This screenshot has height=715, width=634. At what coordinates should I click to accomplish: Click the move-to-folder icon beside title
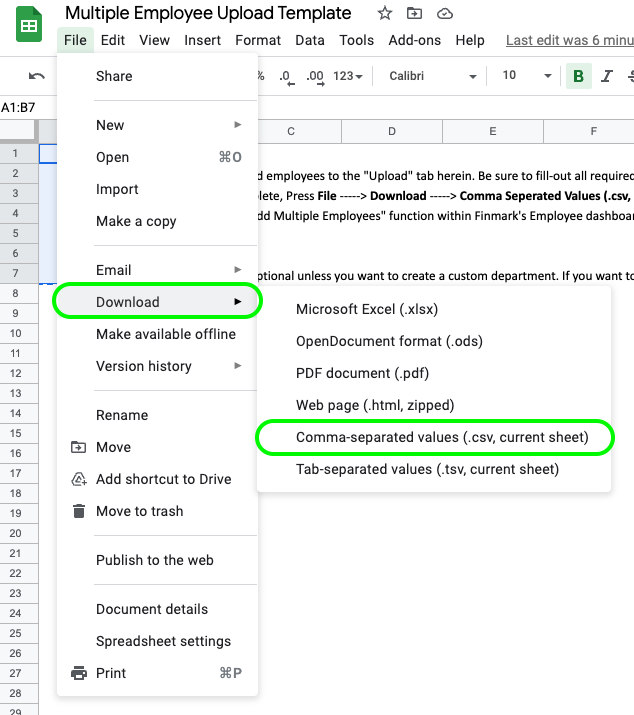point(415,13)
